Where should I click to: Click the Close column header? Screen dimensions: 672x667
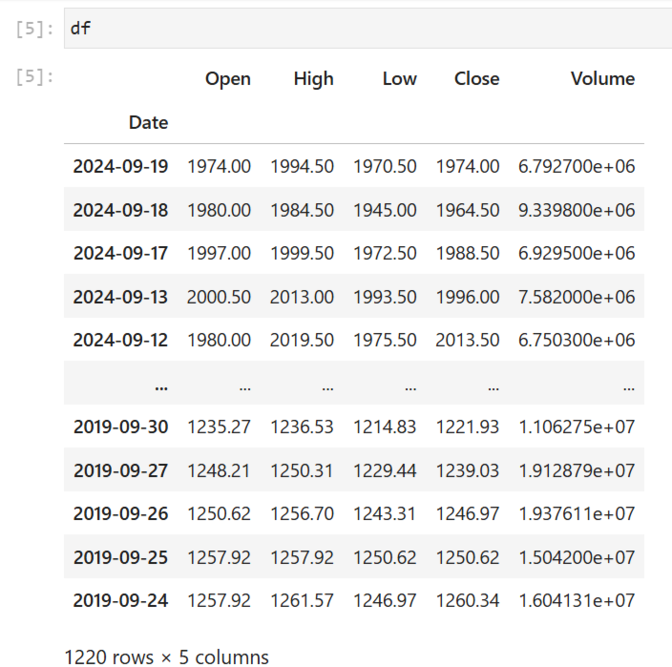click(476, 79)
